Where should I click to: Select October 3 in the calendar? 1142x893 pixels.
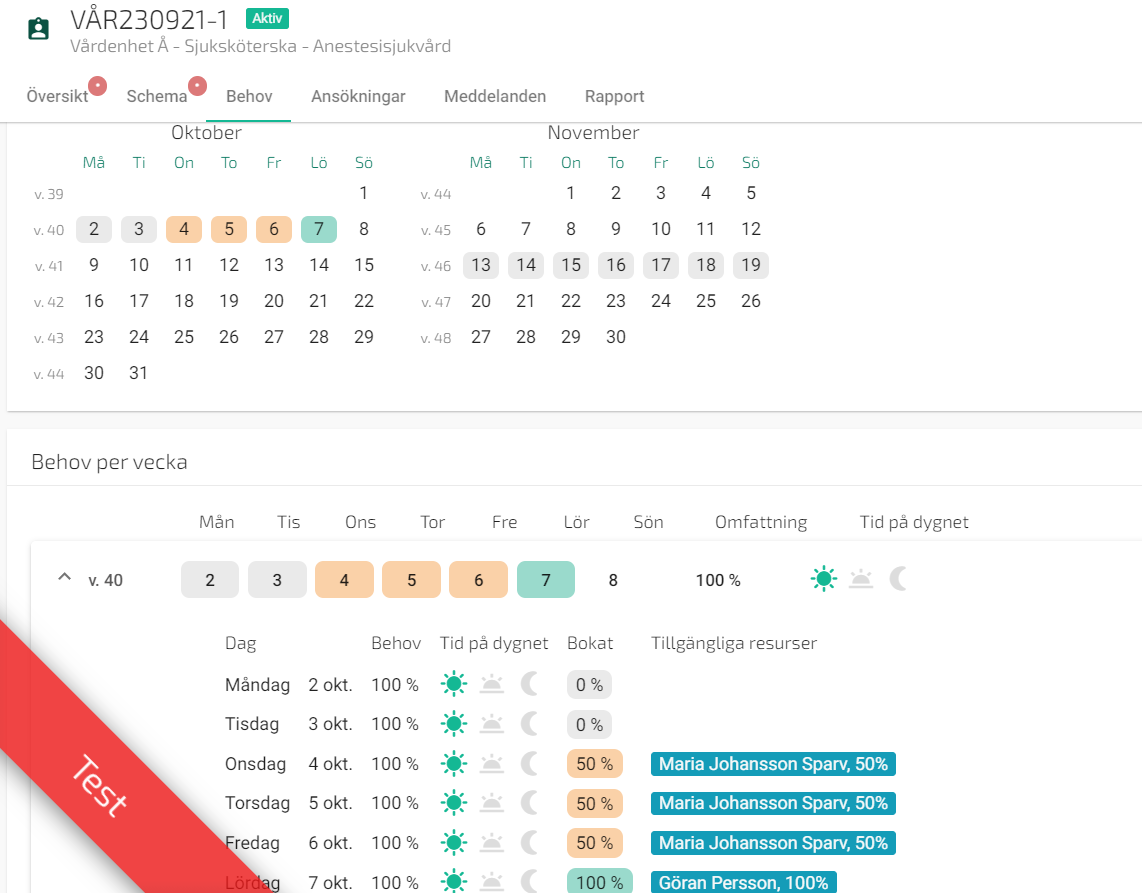point(139,229)
